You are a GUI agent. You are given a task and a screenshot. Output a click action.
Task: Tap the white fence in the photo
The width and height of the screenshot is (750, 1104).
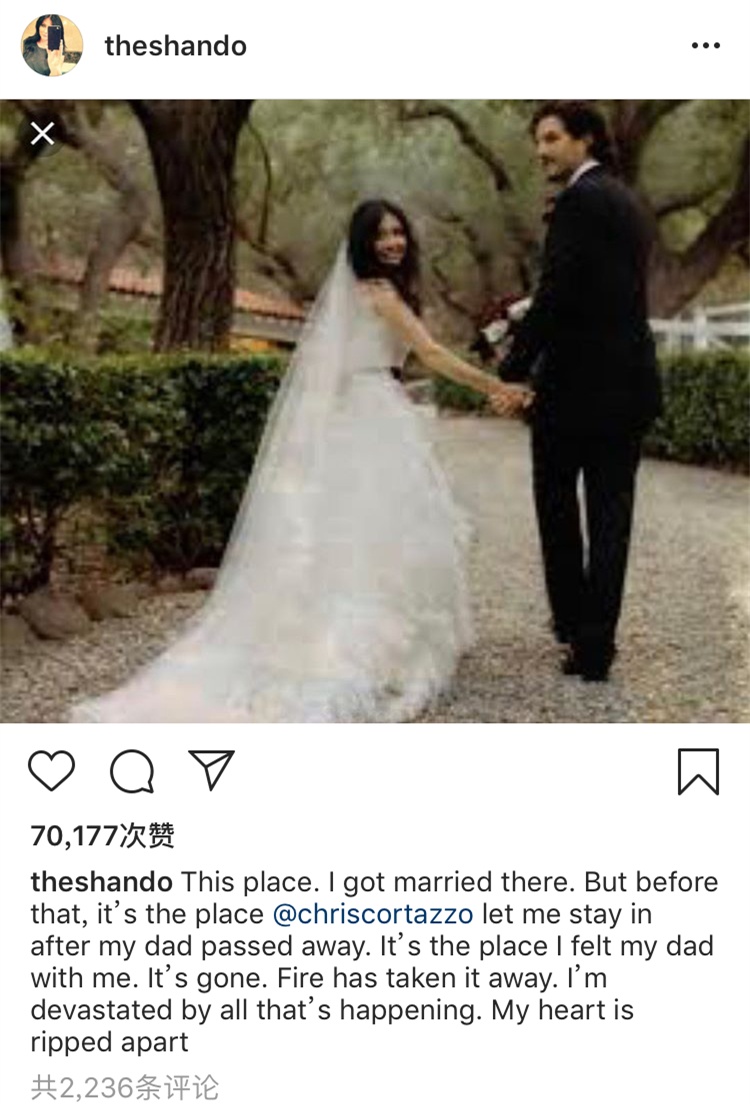click(699, 327)
